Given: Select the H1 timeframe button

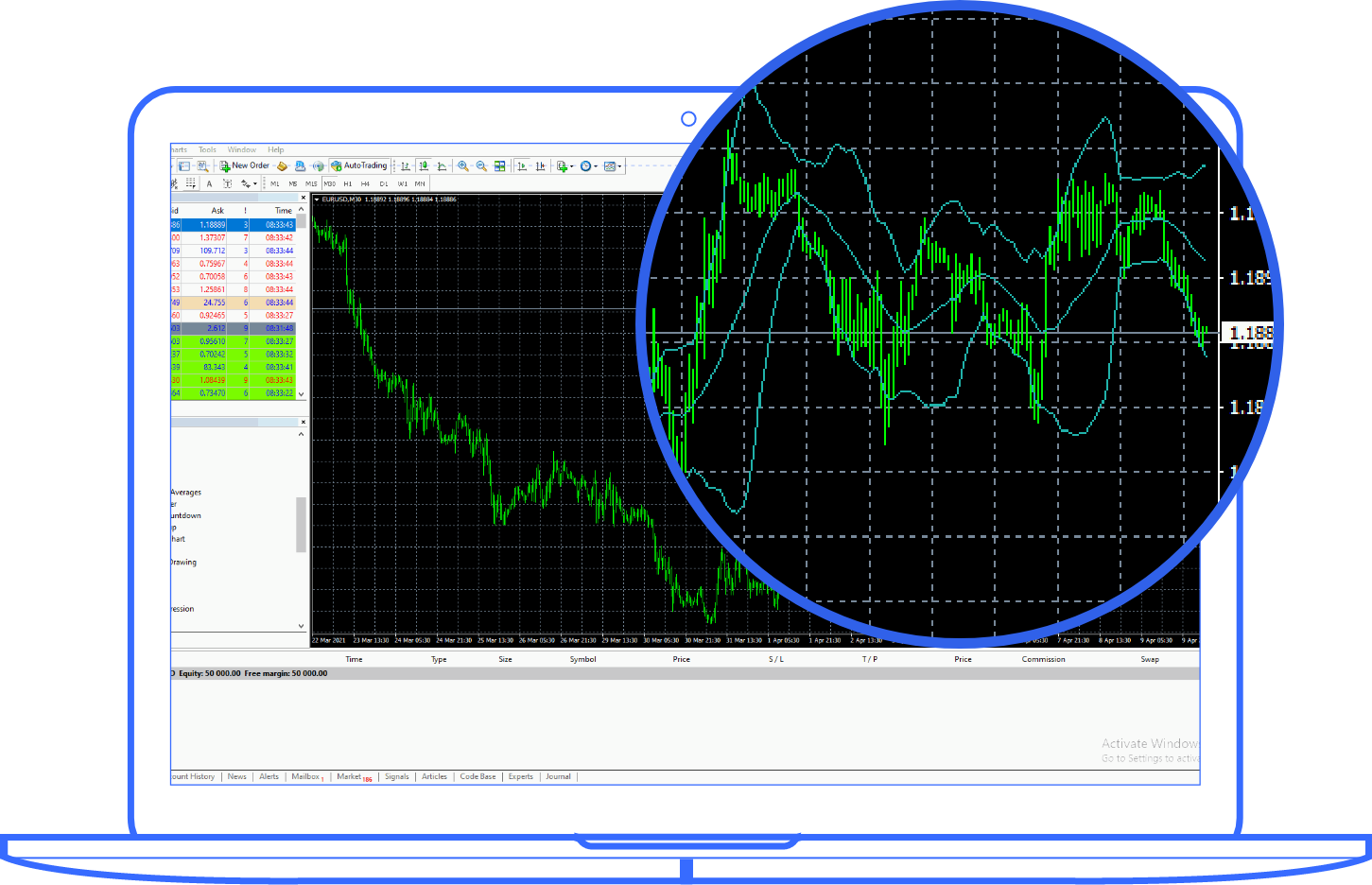Looking at the screenshot, I should 347,183.
